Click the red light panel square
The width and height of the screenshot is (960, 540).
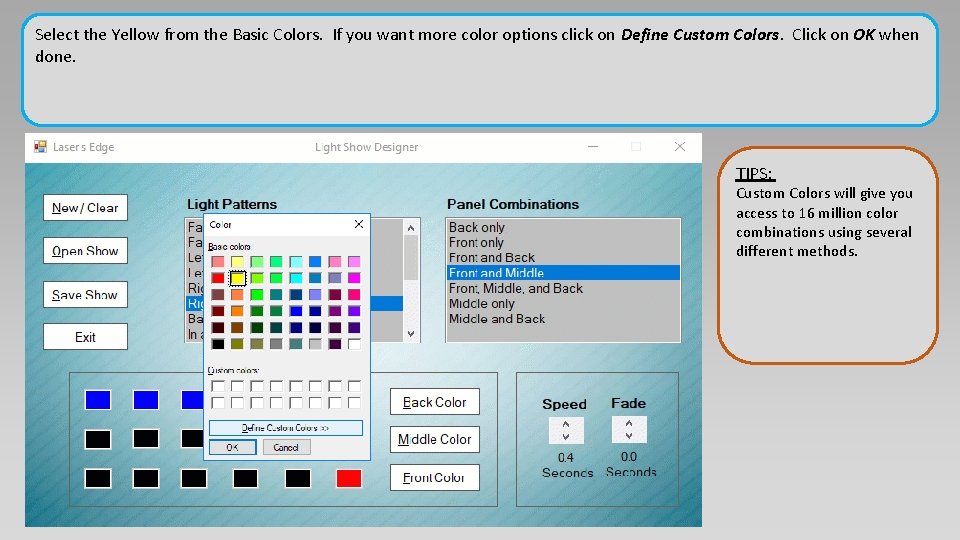pyautogui.click(x=348, y=478)
